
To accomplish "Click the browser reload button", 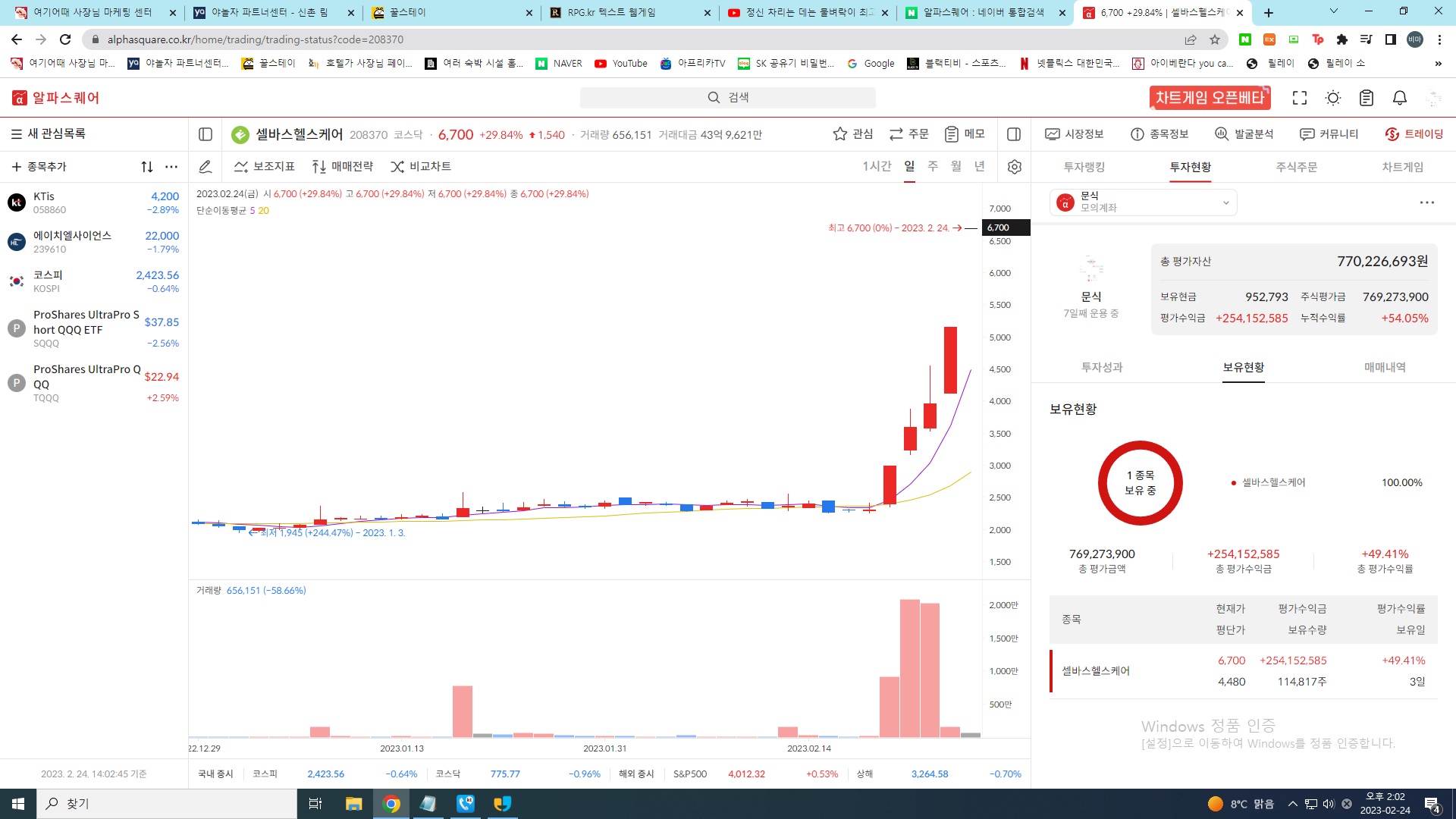I will click(66, 39).
